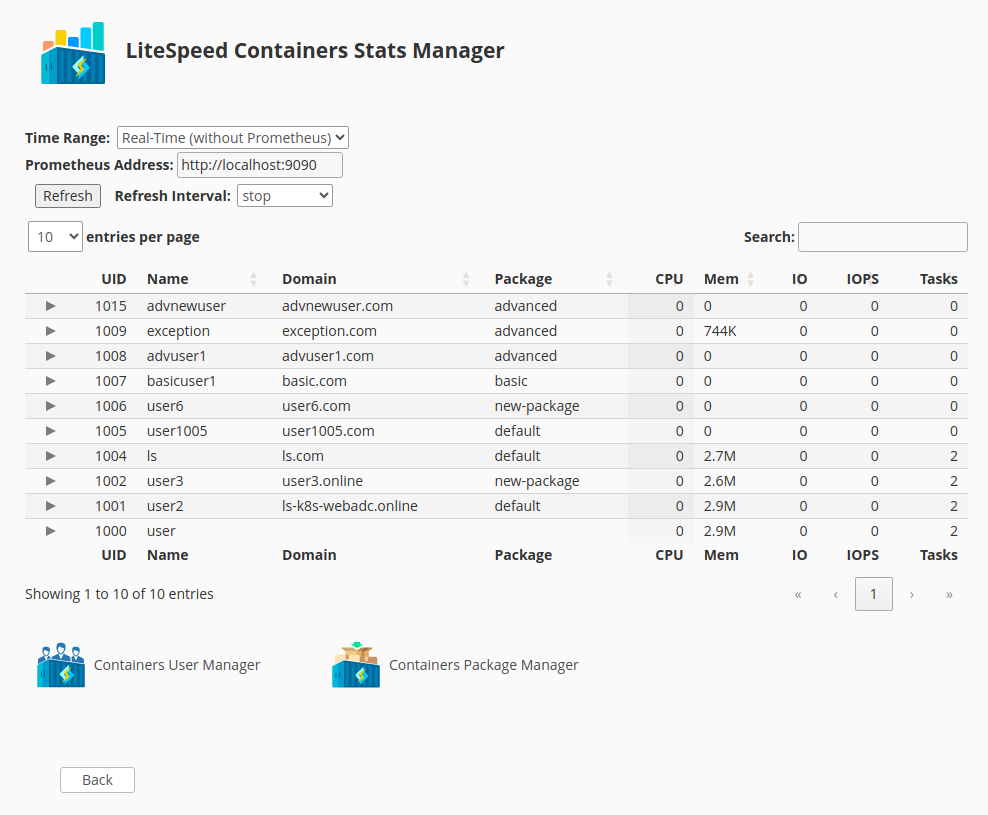Screen dimensions: 988x815
Task: Click the Search input field
Action: [882, 237]
